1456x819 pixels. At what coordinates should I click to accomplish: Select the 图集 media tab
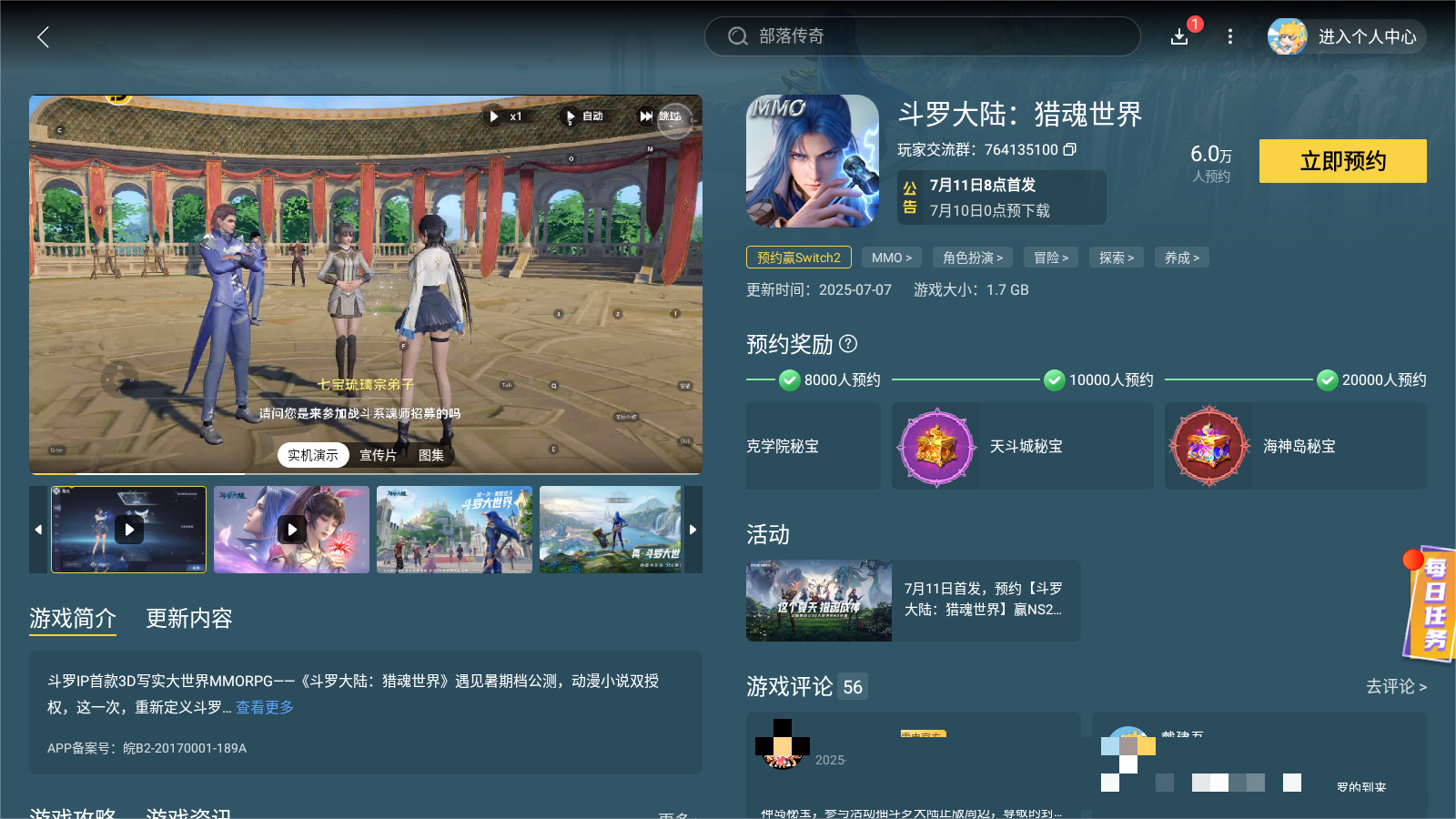(x=431, y=455)
